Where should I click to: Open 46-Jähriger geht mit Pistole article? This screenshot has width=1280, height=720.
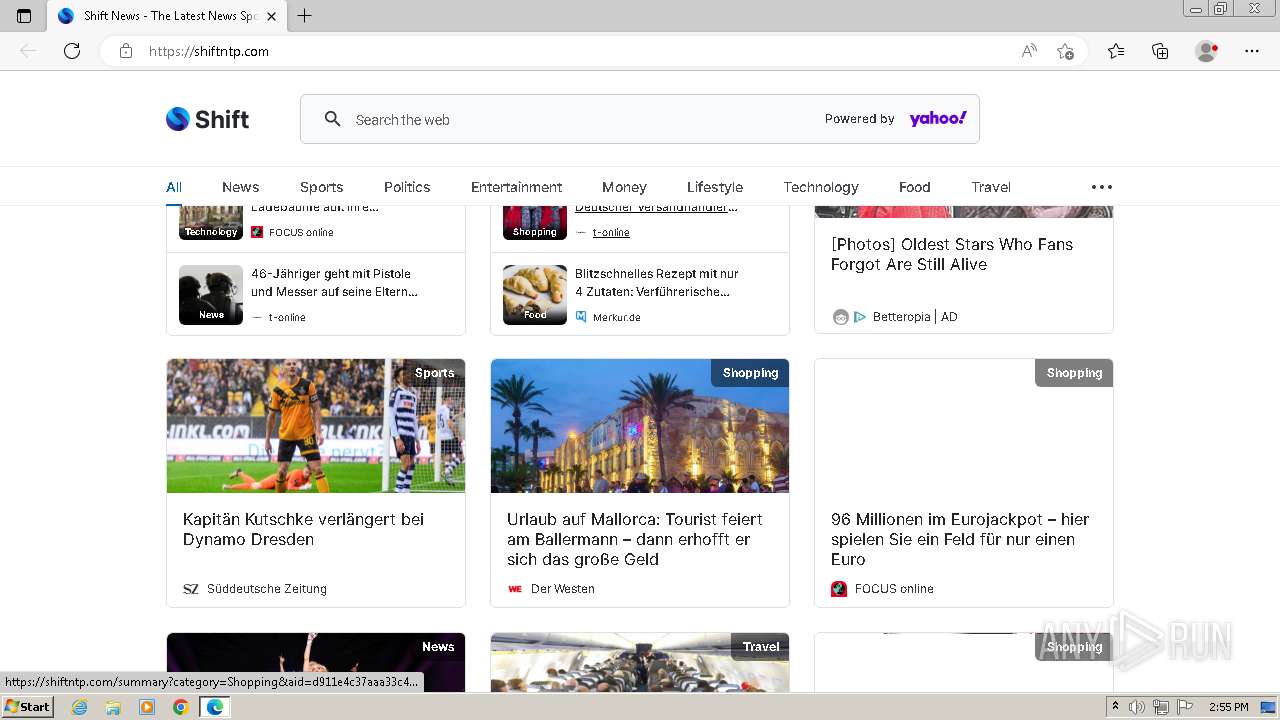tap(334, 282)
